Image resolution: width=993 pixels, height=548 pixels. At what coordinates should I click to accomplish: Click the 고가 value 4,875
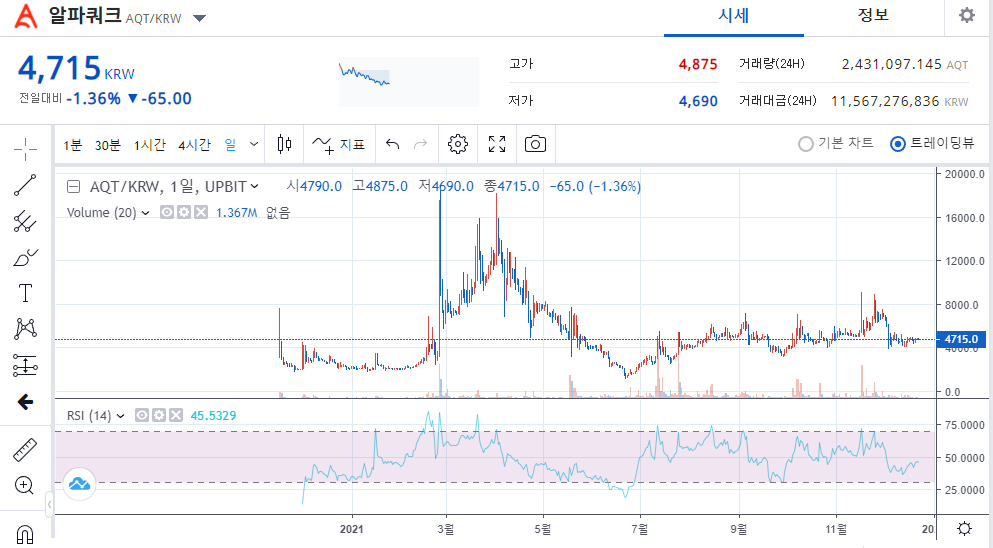(698, 65)
